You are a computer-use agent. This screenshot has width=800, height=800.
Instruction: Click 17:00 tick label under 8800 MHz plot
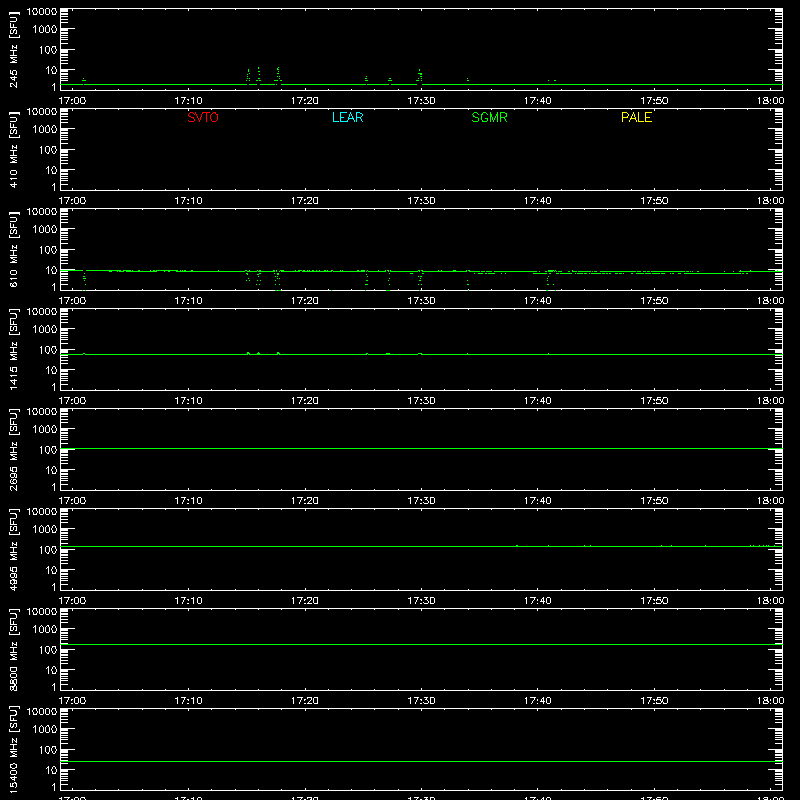(x=72, y=701)
